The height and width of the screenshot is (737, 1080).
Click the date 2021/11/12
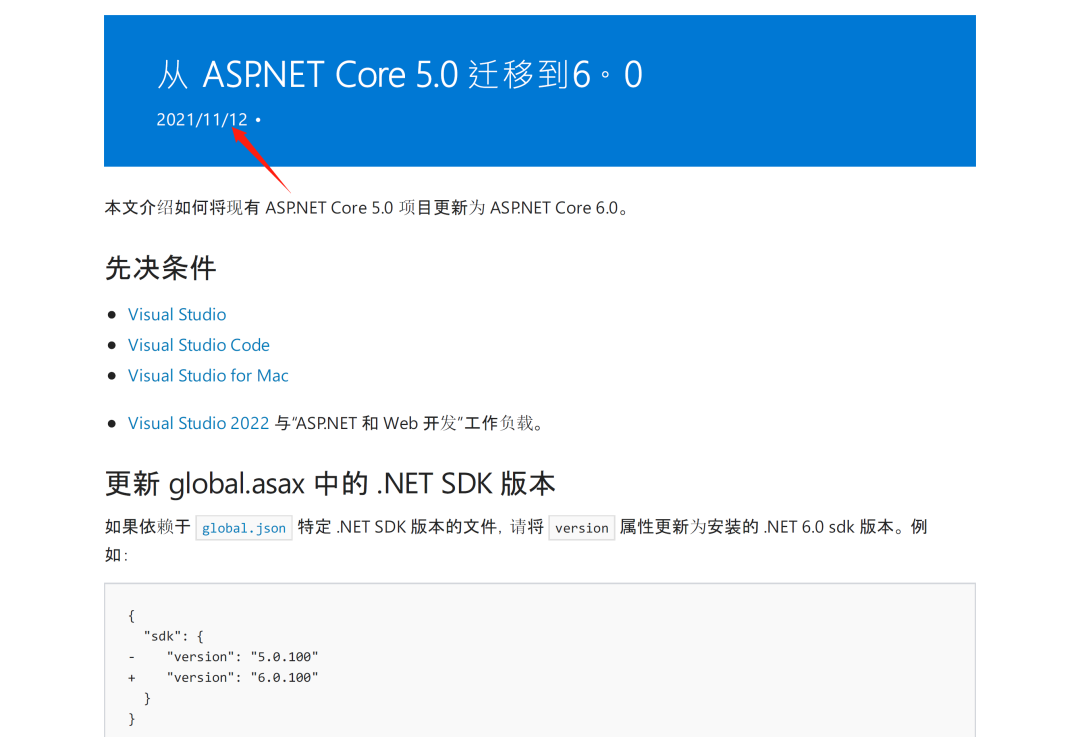202,120
